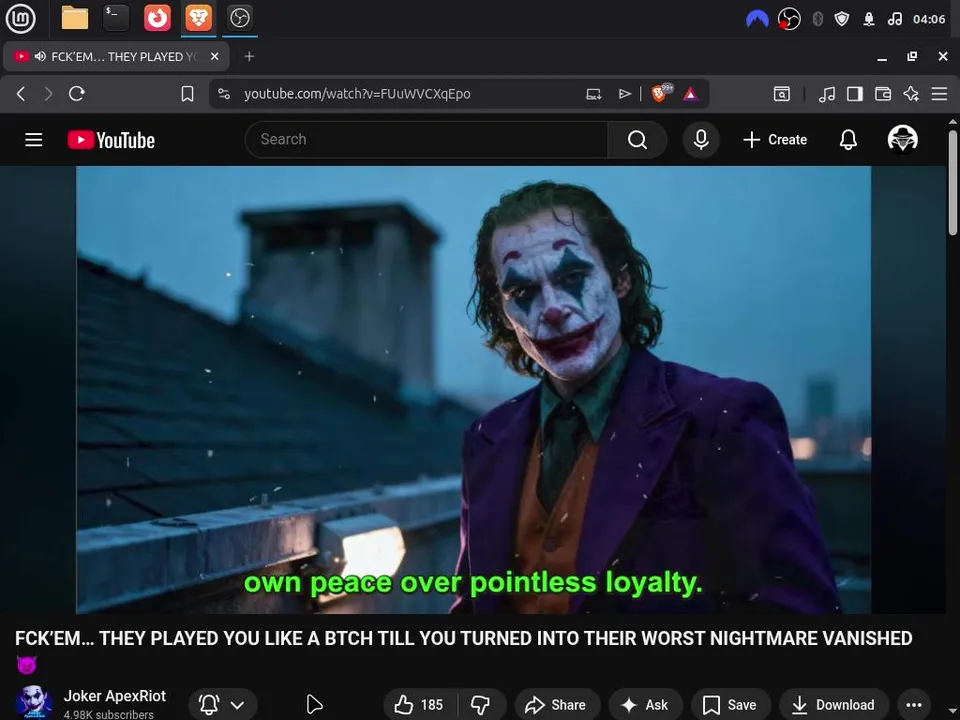960x720 pixels.
Task: Search with your voice microphone
Action: click(701, 140)
